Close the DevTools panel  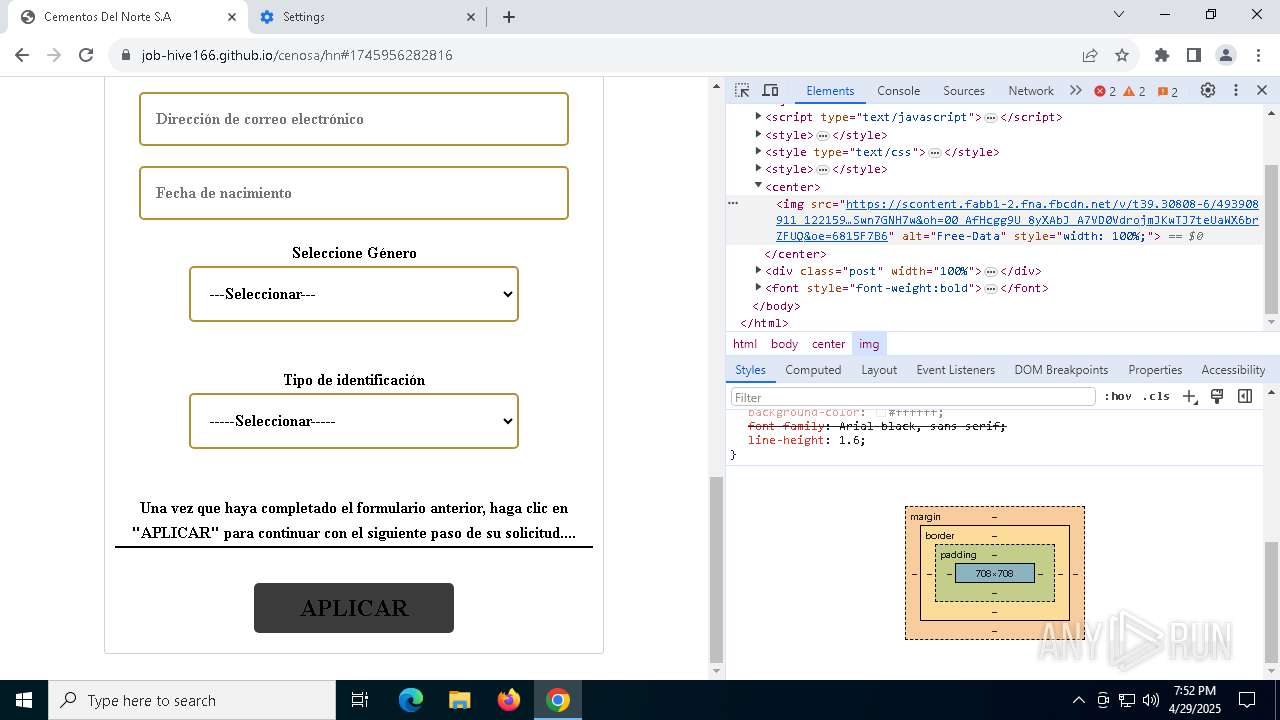click(x=1262, y=90)
